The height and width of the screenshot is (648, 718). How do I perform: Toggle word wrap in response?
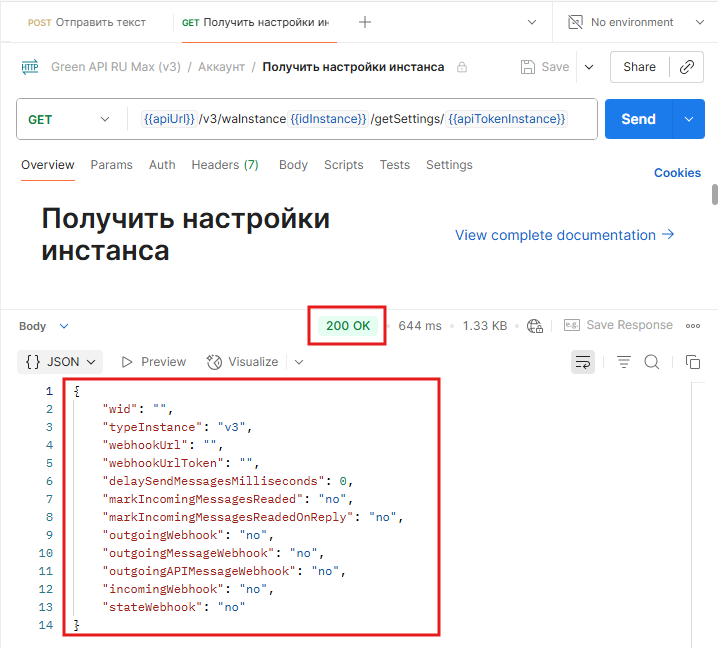pos(582,362)
